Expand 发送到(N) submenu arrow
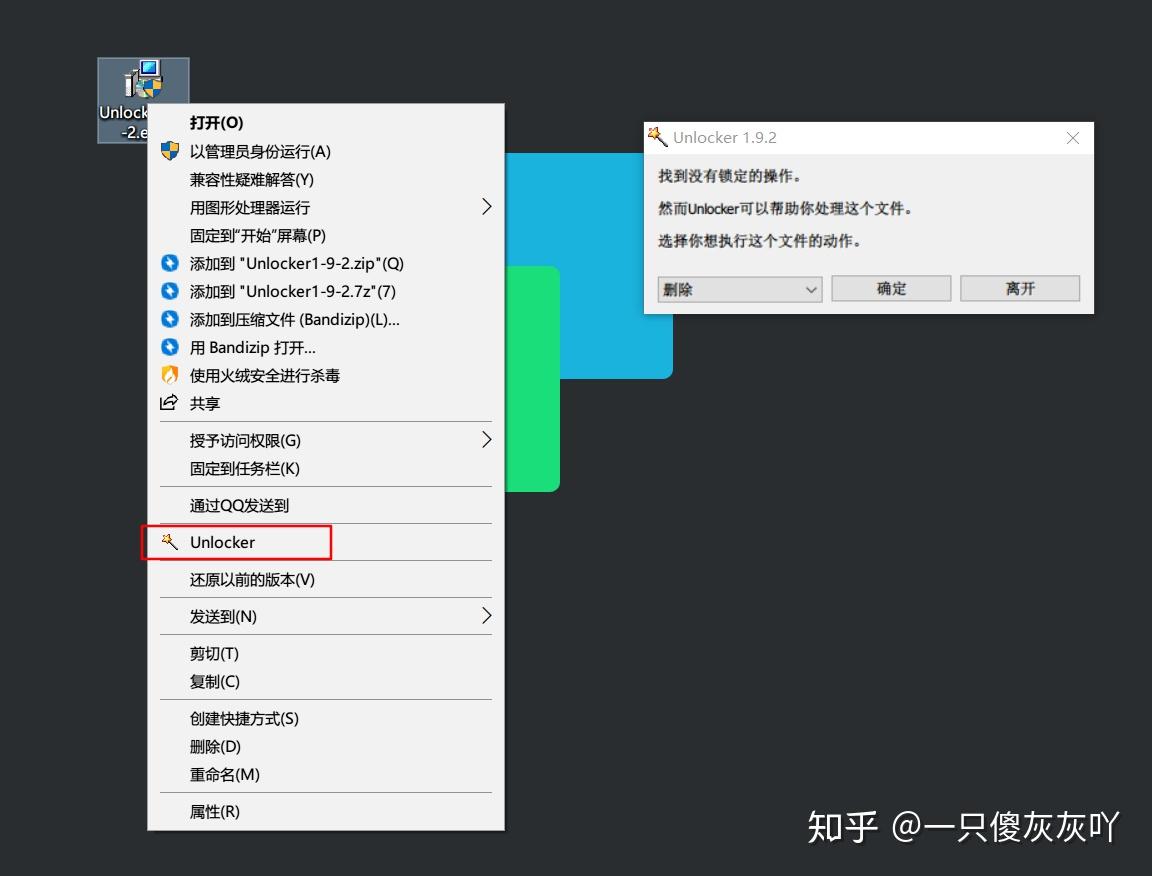The height and width of the screenshot is (876, 1152). pos(486,615)
